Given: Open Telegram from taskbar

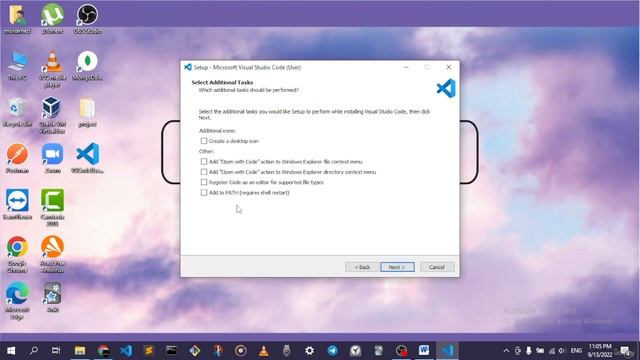Looking at the screenshot, I should coord(333,351).
